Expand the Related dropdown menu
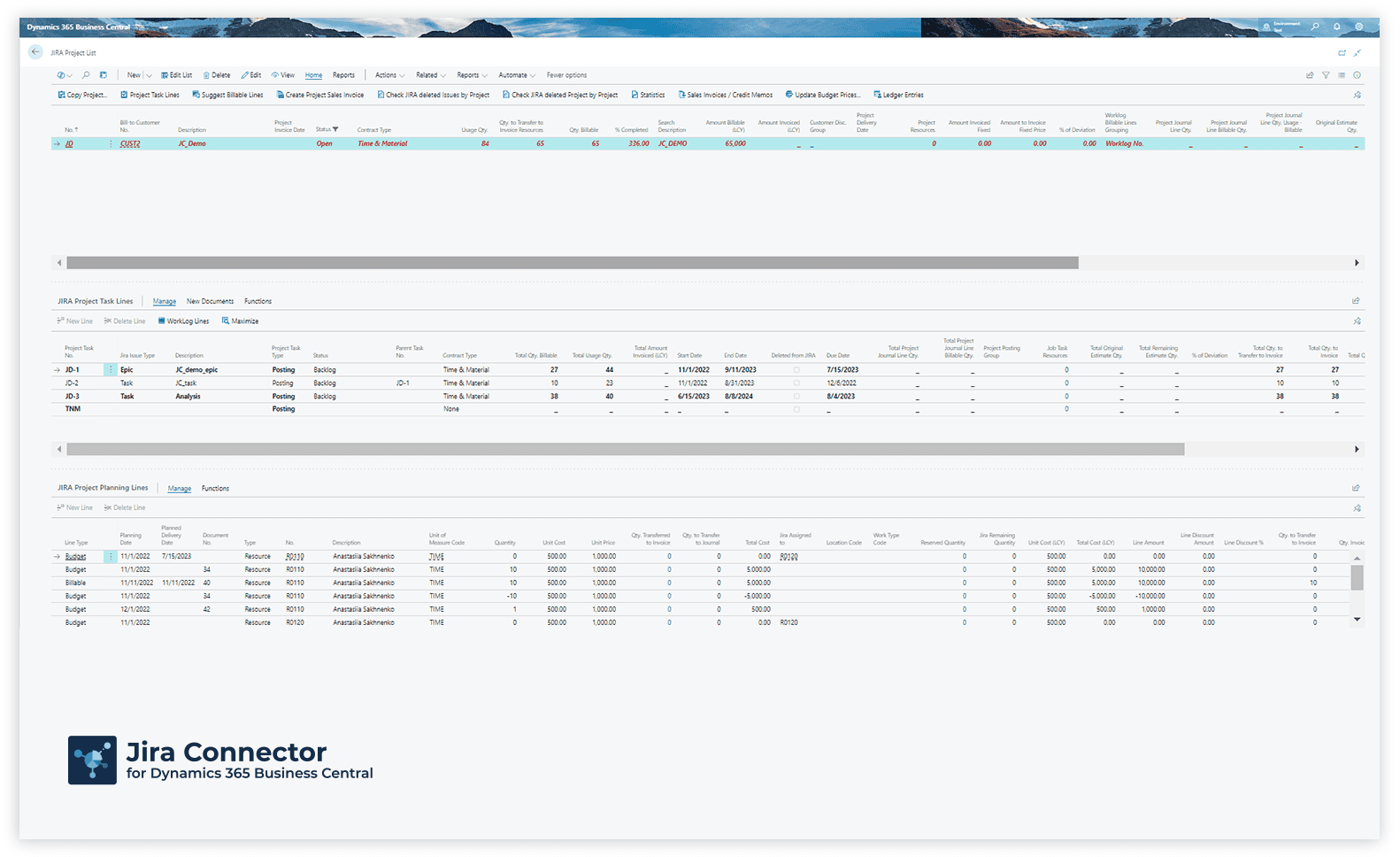 (x=431, y=75)
